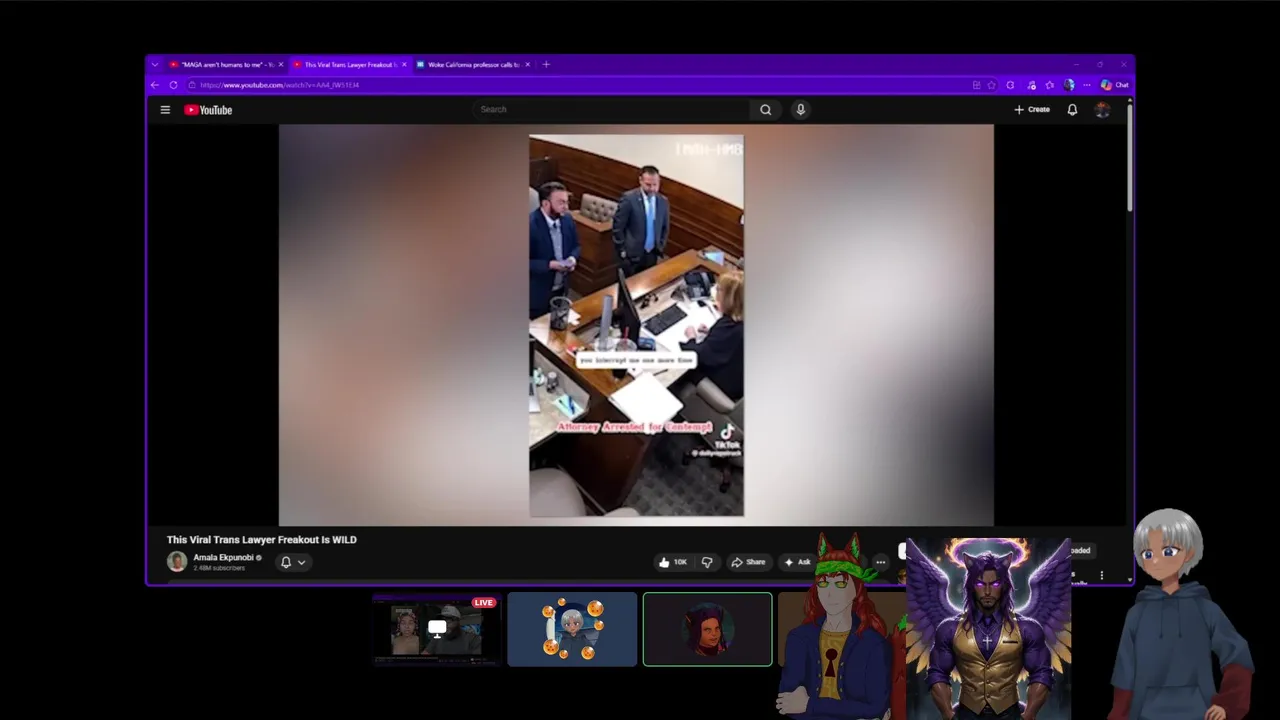This screenshot has width=1280, height=720.
Task: Reload the page with the refresh icon
Action: [x=173, y=85]
